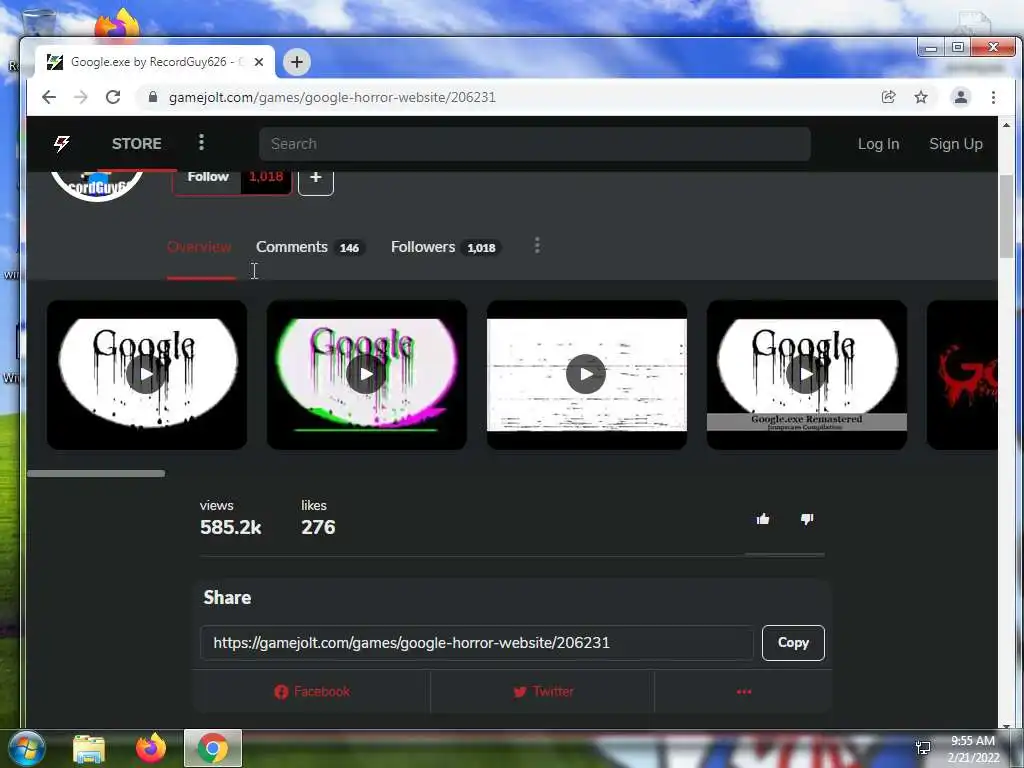
Task: Share the game on Twitter
Action: (x=543, y=692)
